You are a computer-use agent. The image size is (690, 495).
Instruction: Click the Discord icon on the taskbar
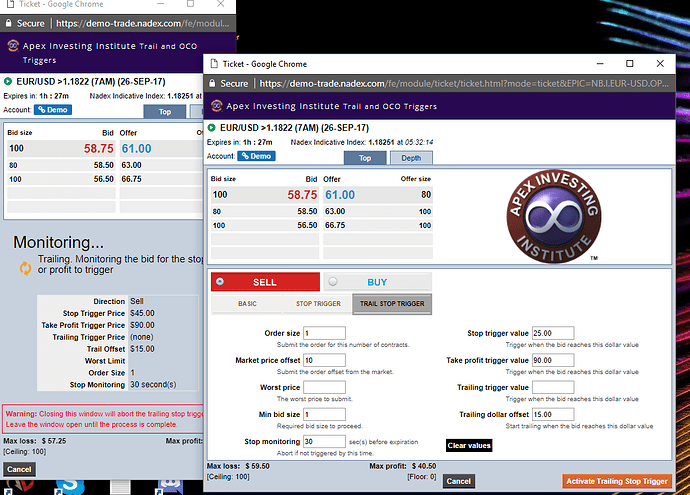[x=169, y=487]
